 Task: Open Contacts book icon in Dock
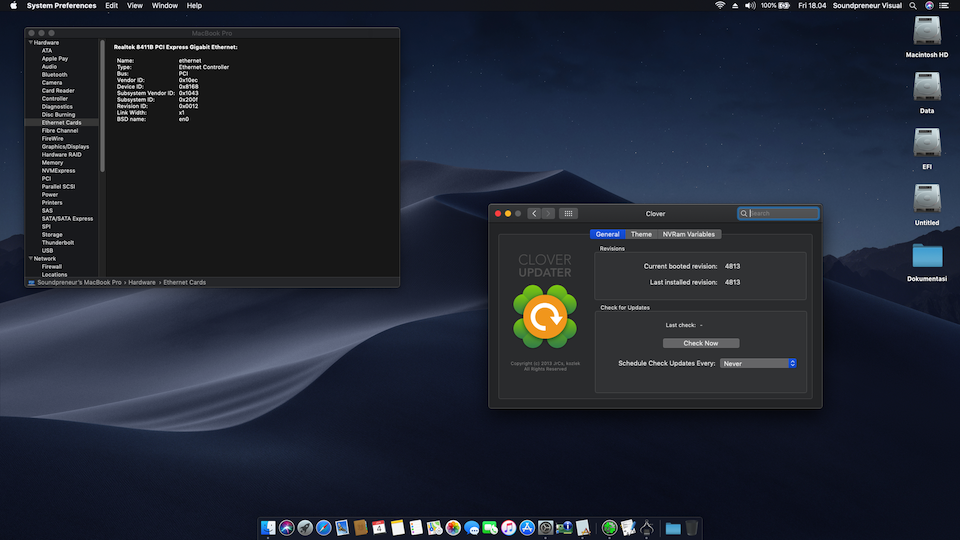tap(361, 528)
